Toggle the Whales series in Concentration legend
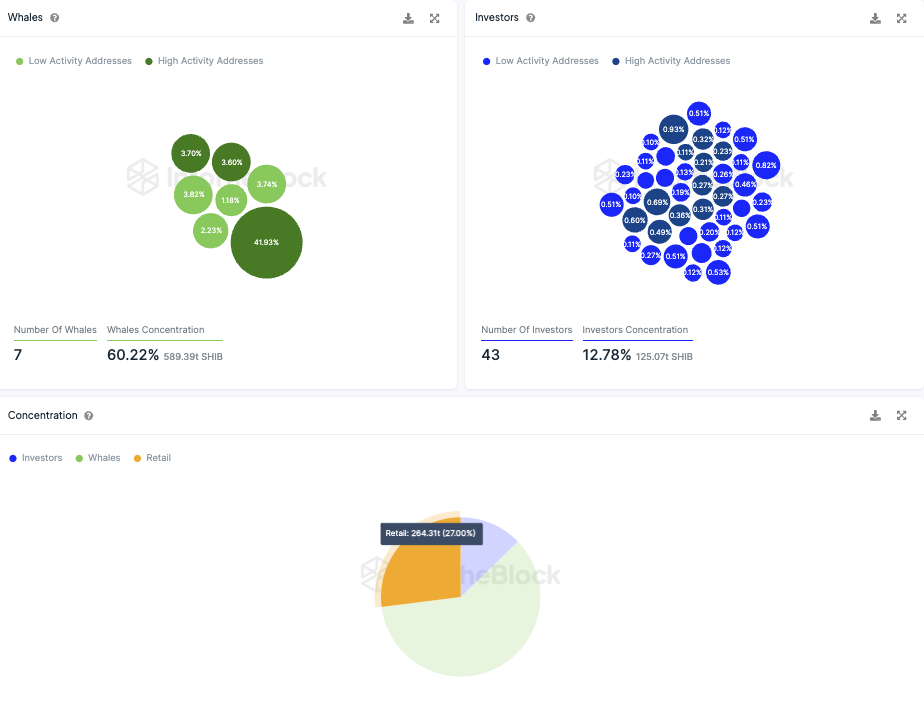The width and height of the screenshot is (924, 714). pos(98,458)
